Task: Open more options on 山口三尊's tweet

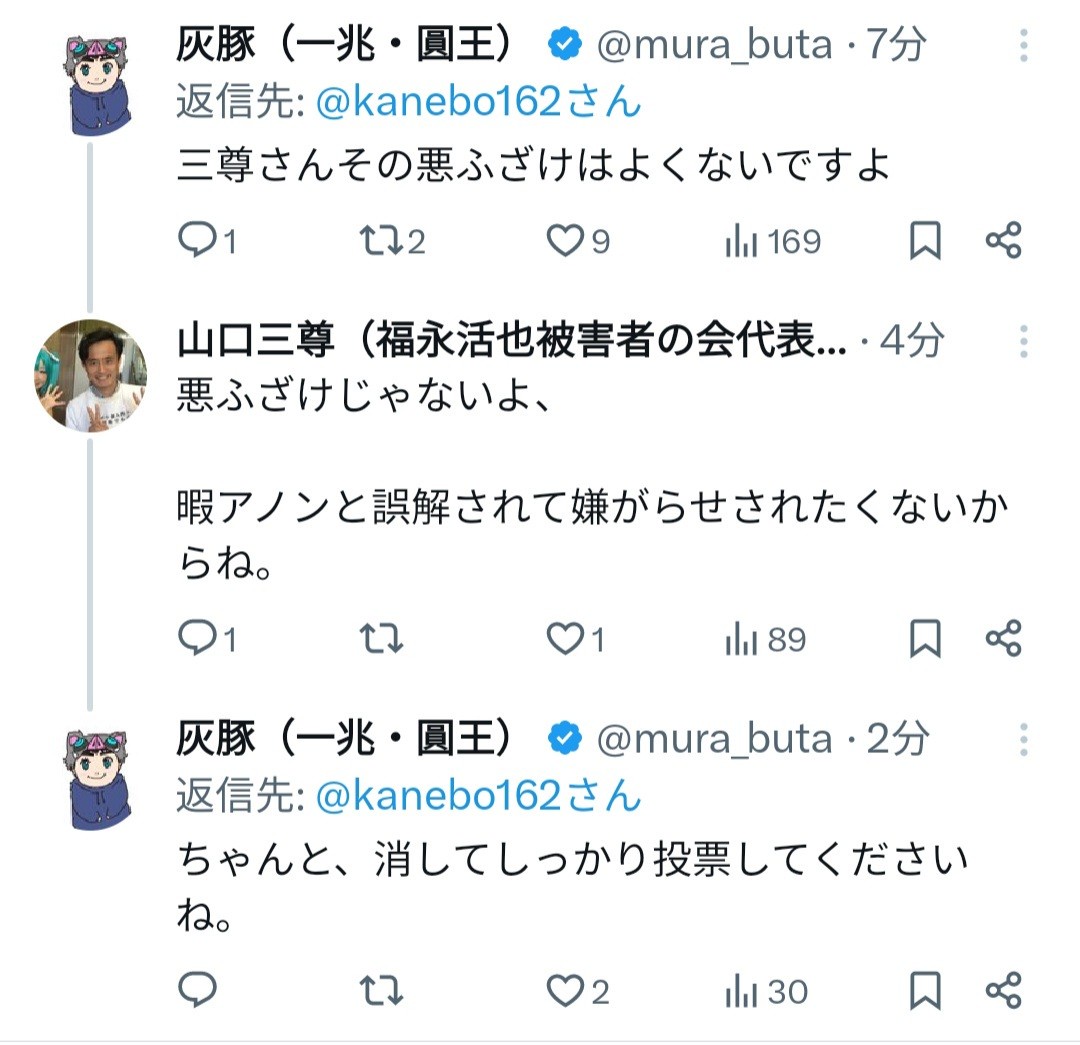Action: pyautogui.click(x=1024, y=342)
